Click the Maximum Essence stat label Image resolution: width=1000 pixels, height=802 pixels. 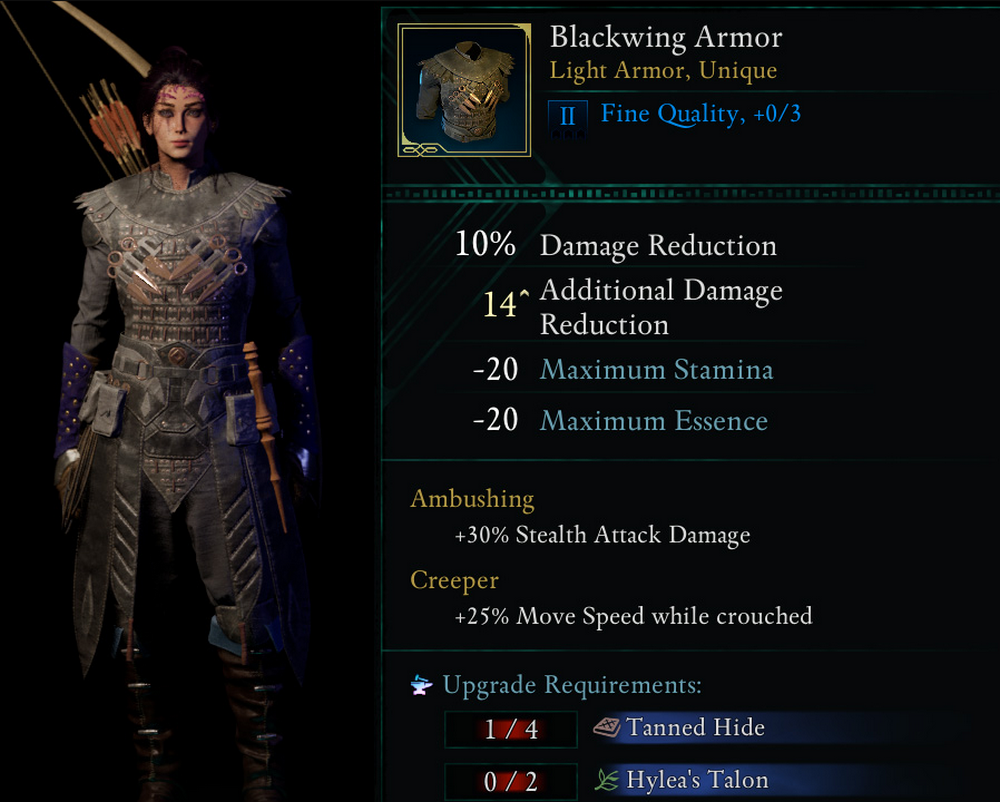(654, 421)
